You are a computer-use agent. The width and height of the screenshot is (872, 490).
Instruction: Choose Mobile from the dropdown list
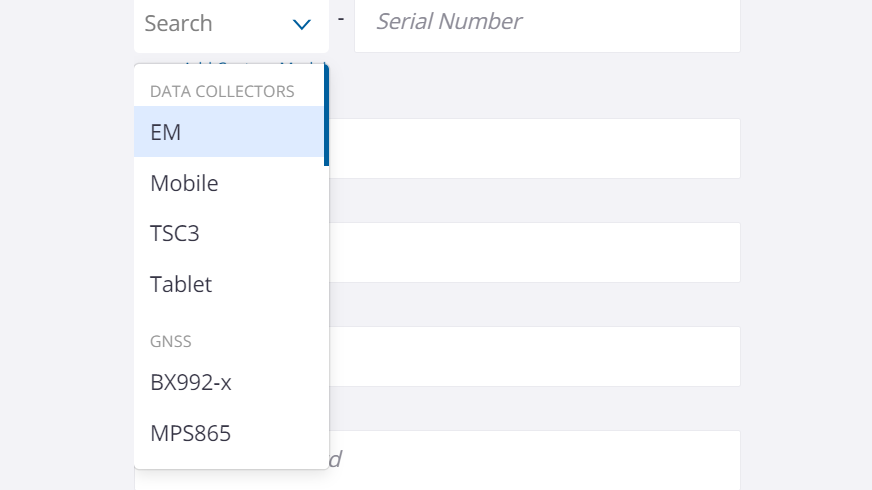click(x=230, y=183)
